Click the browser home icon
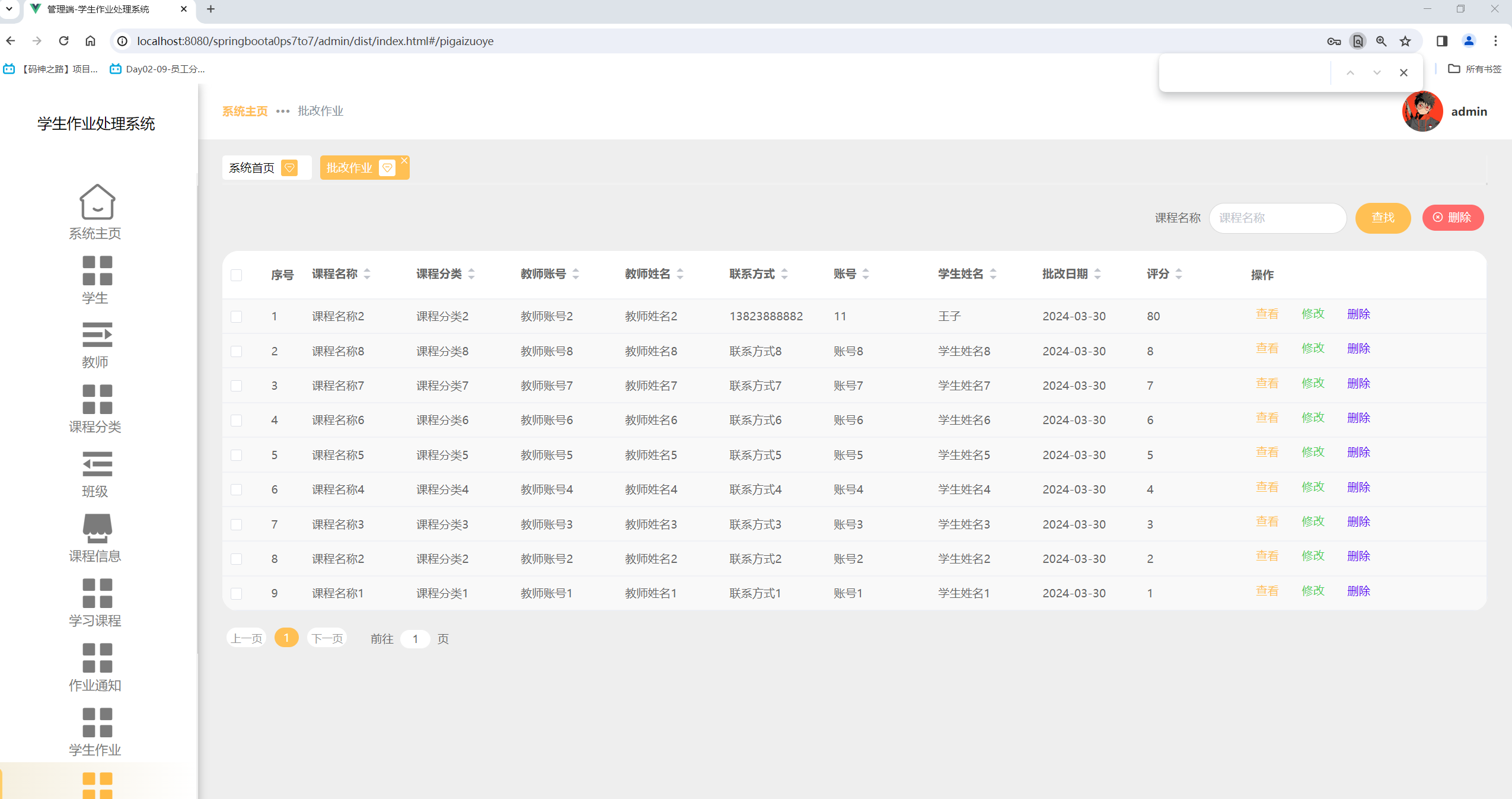Image resolution: width=1512 pixels, height=799 pixels. pyautogui.click(x=90, y=41)
